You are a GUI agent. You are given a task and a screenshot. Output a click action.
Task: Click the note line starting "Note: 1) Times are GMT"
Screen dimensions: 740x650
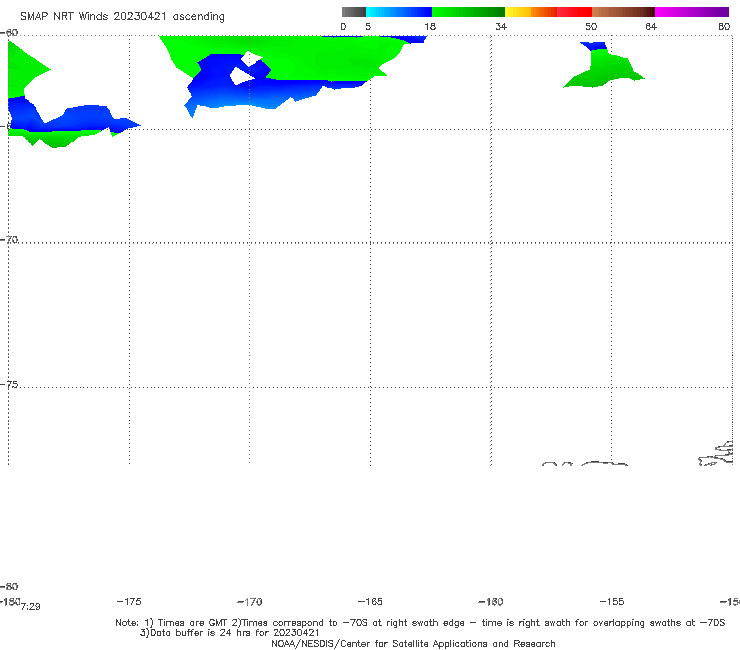pos(420,623)
